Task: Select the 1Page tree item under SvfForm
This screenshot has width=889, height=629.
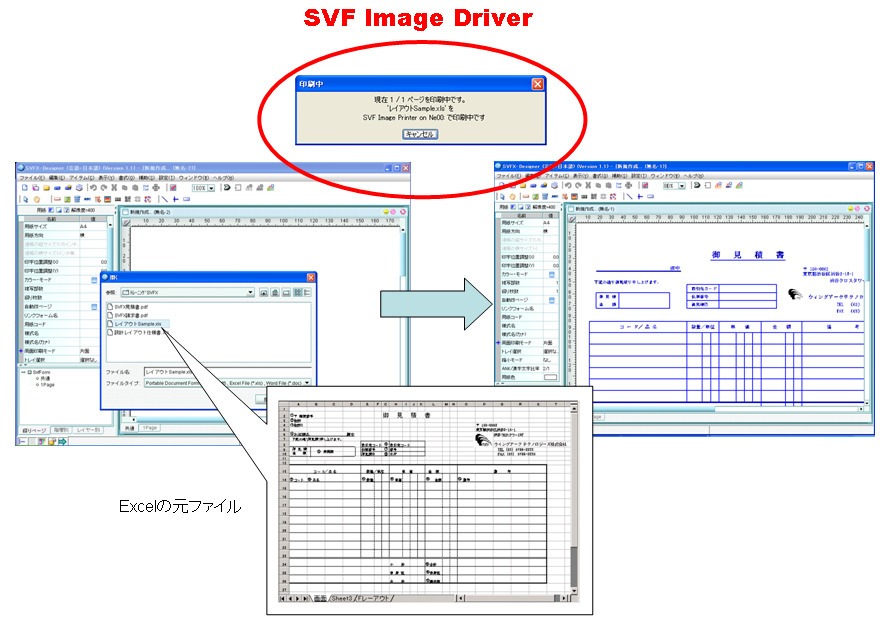Action: pyautogui.click(x=46, y=385)
